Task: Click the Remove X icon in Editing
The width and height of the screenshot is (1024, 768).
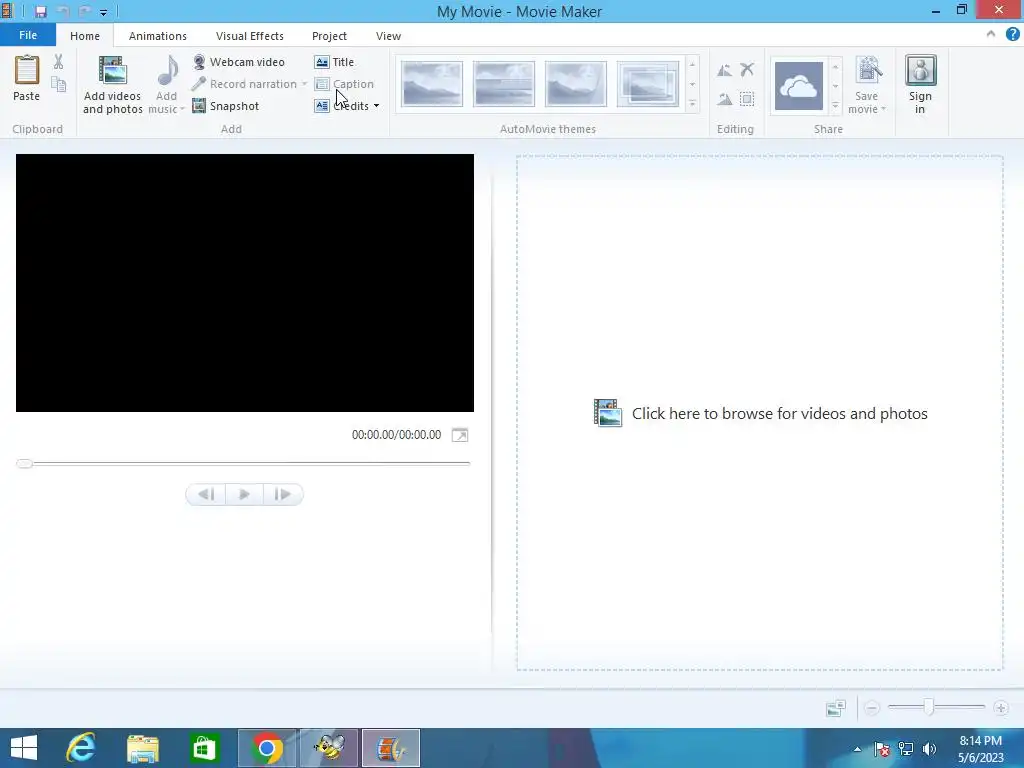Action: [747, 69]
